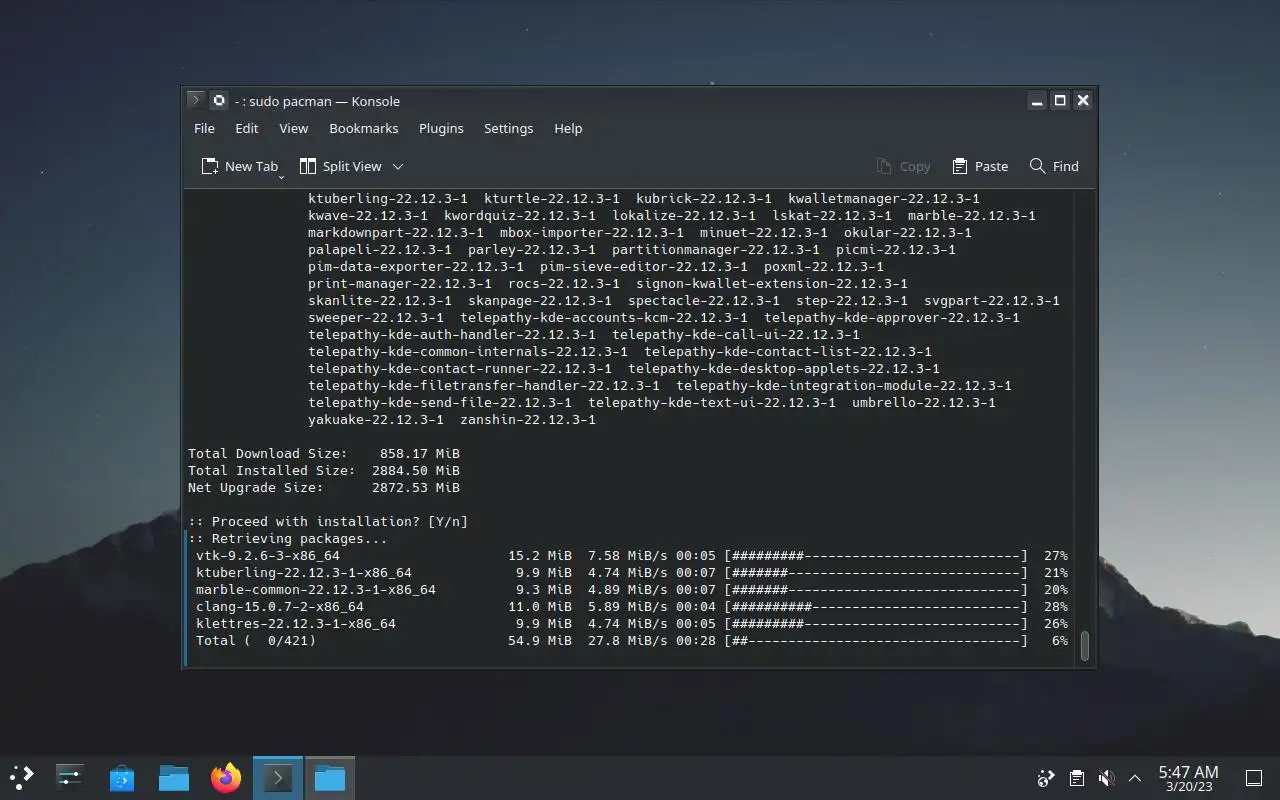Click yakuake-22.12.3-1 in the package list
Viewport: 1280px width, 800px height.
[376, 419]
